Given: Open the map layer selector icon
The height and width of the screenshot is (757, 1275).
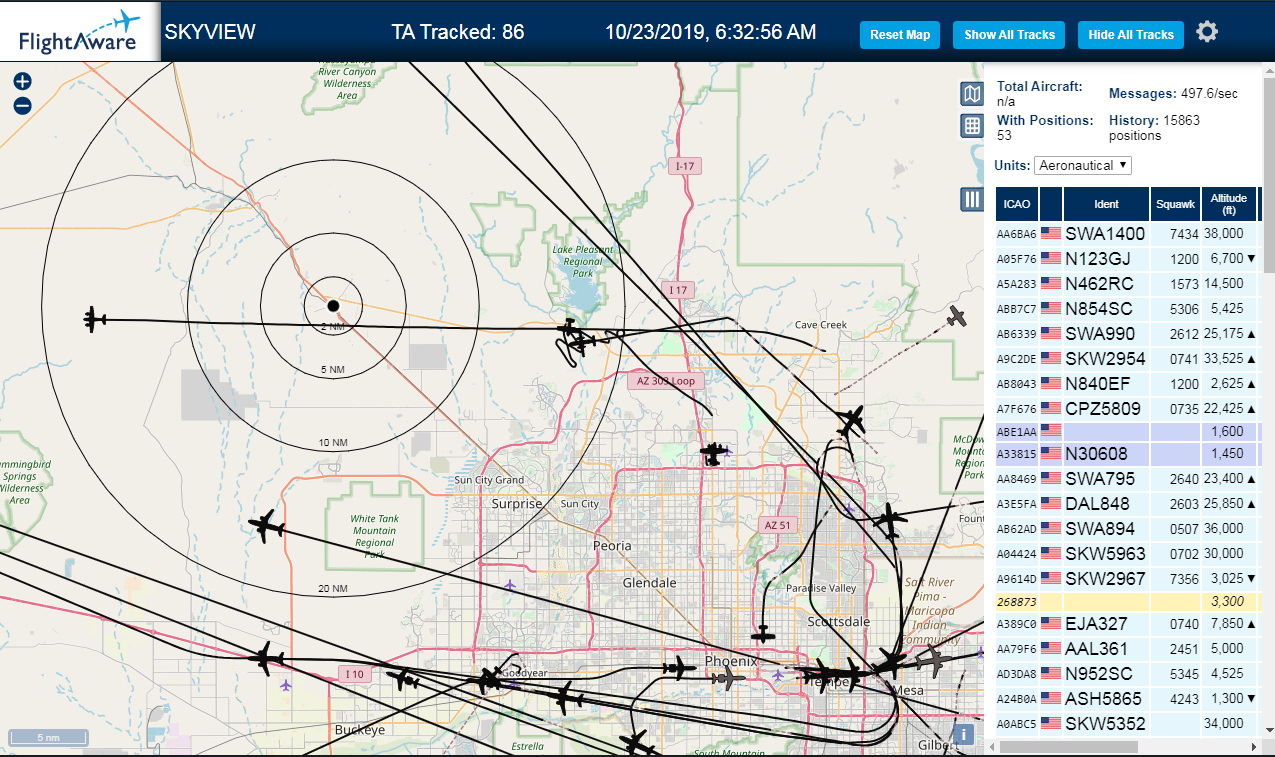Looking at the screenshot, I should pyautogui.click(x=971, y=94).
